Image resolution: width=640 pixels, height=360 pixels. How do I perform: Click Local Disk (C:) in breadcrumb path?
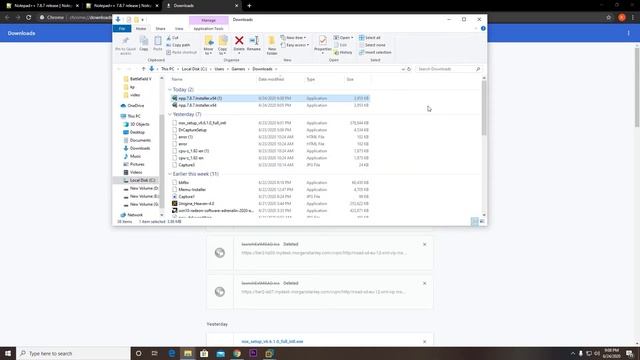194,69
